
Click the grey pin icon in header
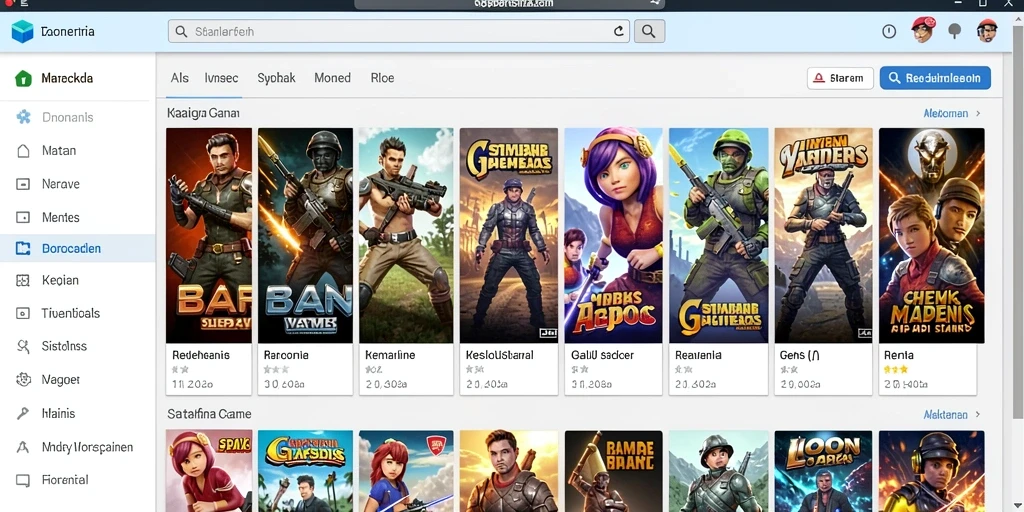point(955,31)
